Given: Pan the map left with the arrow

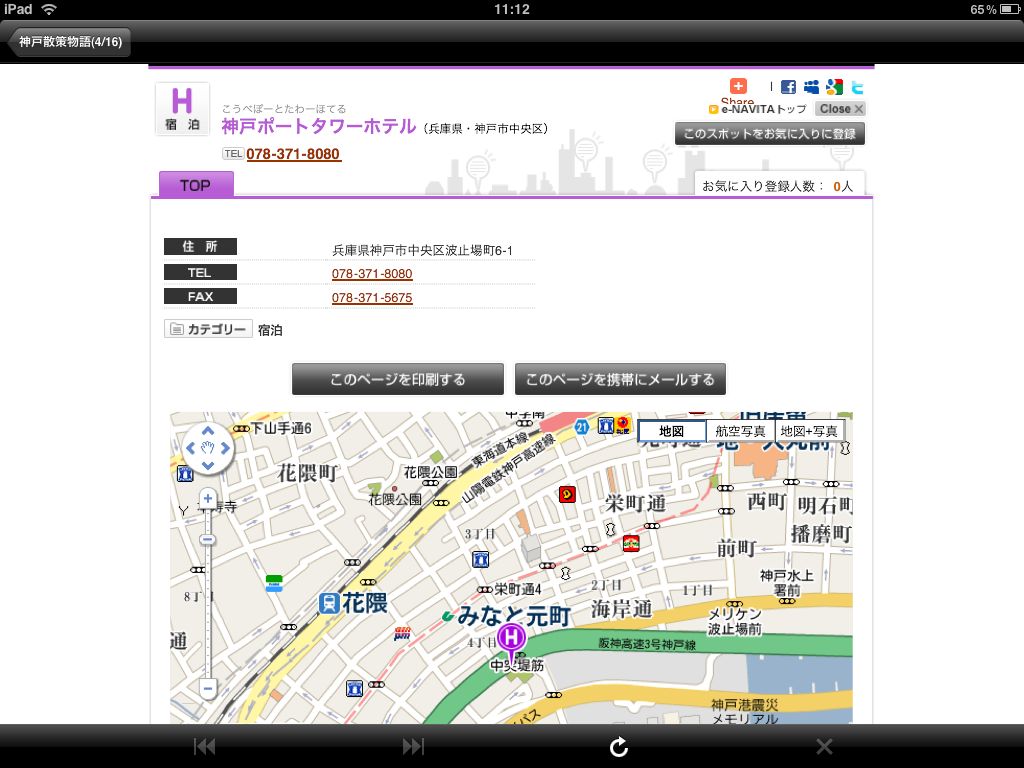Looking at the screenshot, I should [x=191, y=448].
